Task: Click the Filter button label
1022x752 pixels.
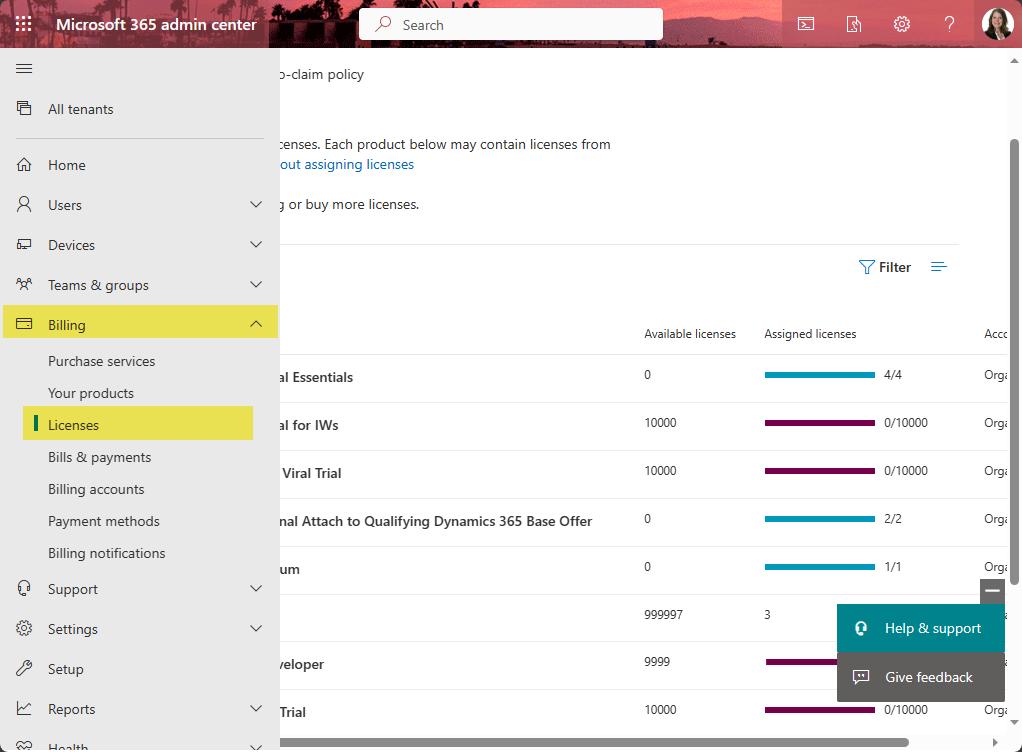Action: pos(894,267)
